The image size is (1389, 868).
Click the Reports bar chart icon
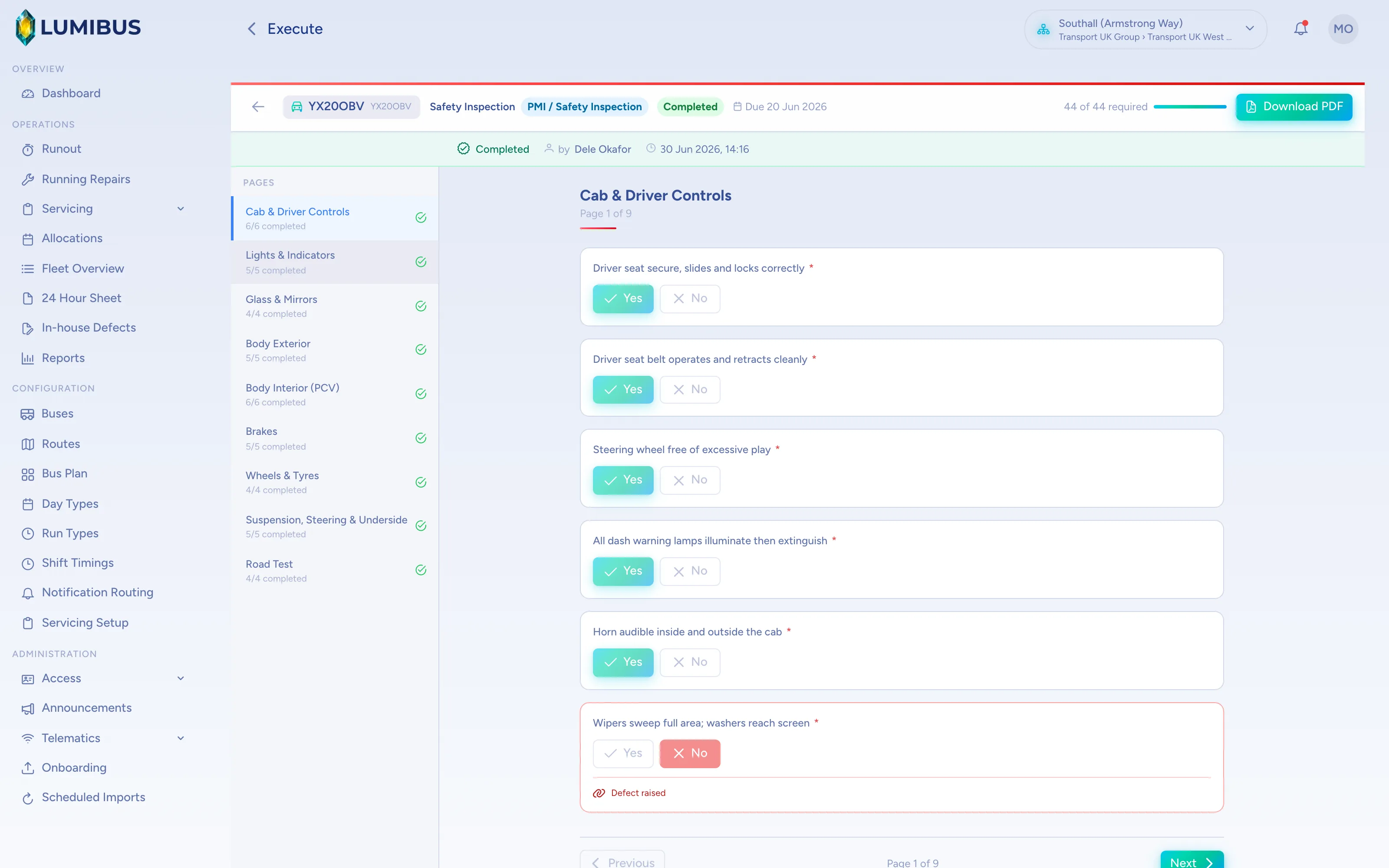click(27, 358)
